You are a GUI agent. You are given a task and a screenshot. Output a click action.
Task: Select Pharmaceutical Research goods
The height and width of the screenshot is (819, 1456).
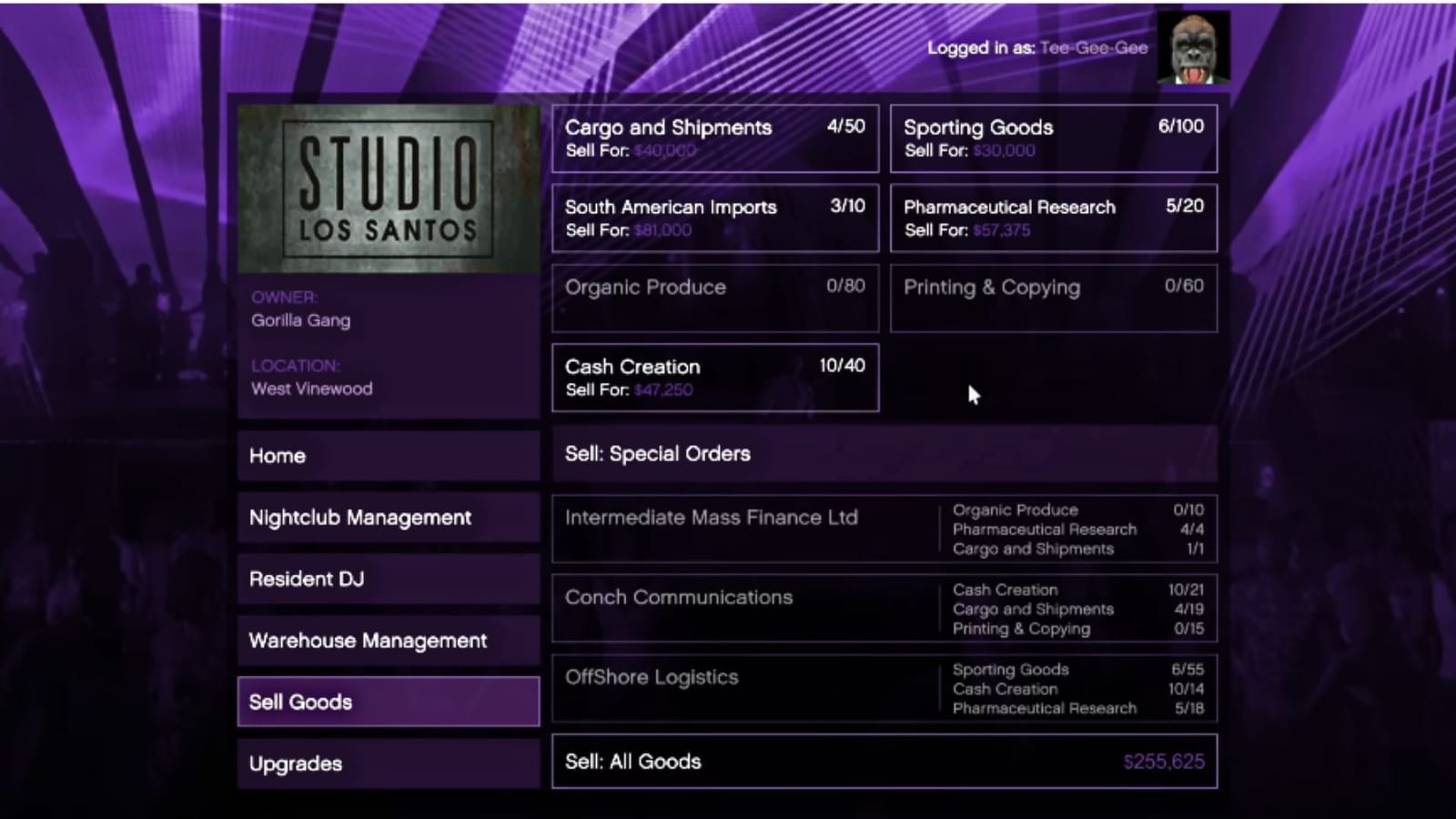(x=1053, y=217)
